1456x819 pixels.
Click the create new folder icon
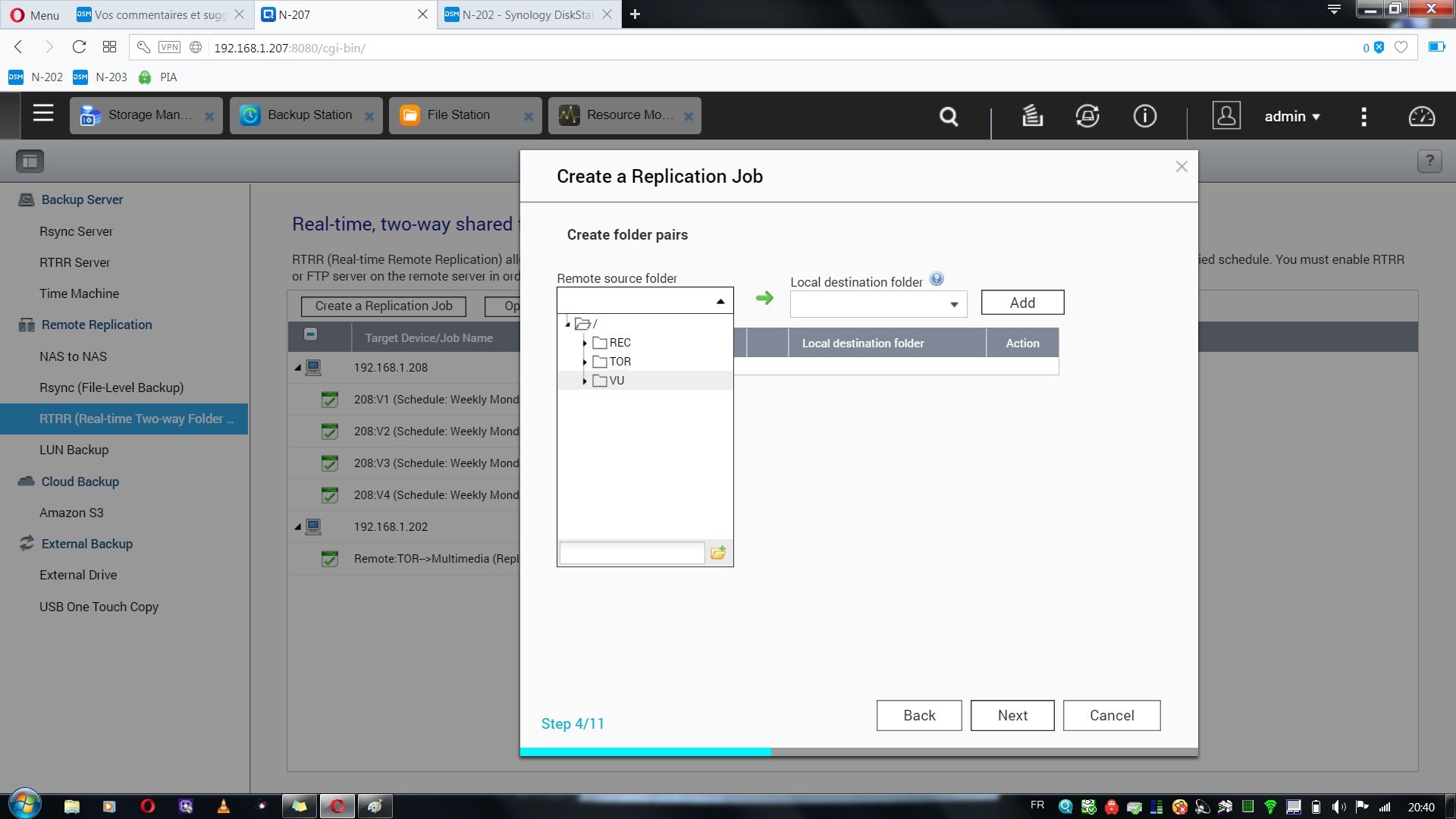(718, 553)
